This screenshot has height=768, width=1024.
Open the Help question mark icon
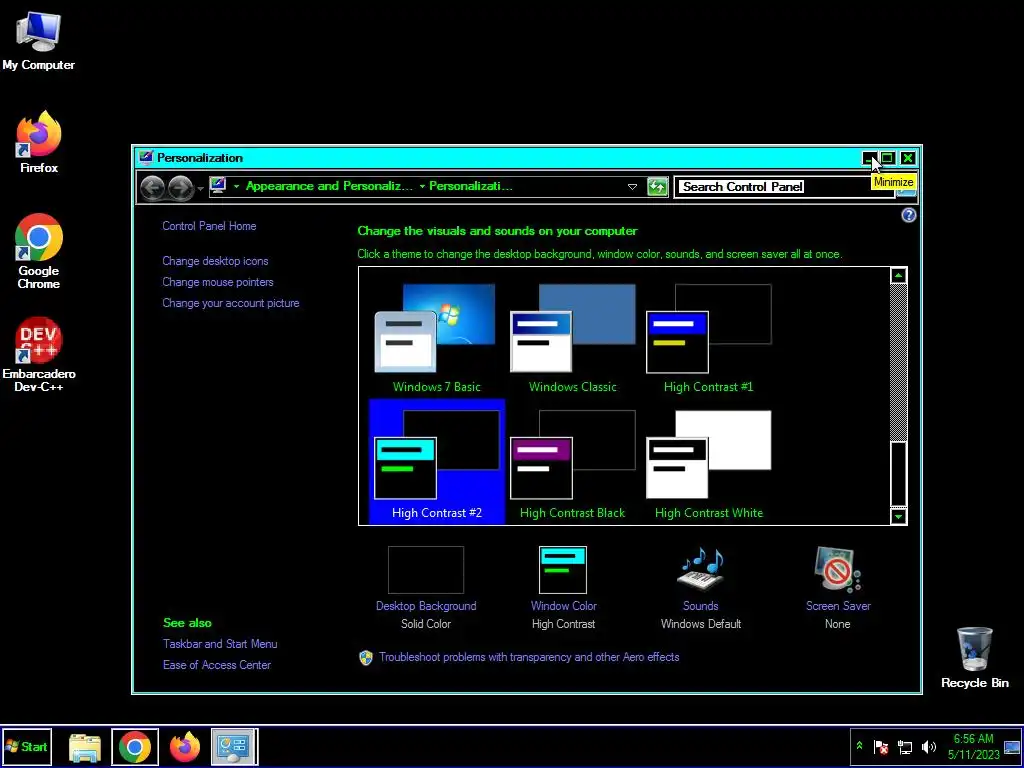click(908, 216)
